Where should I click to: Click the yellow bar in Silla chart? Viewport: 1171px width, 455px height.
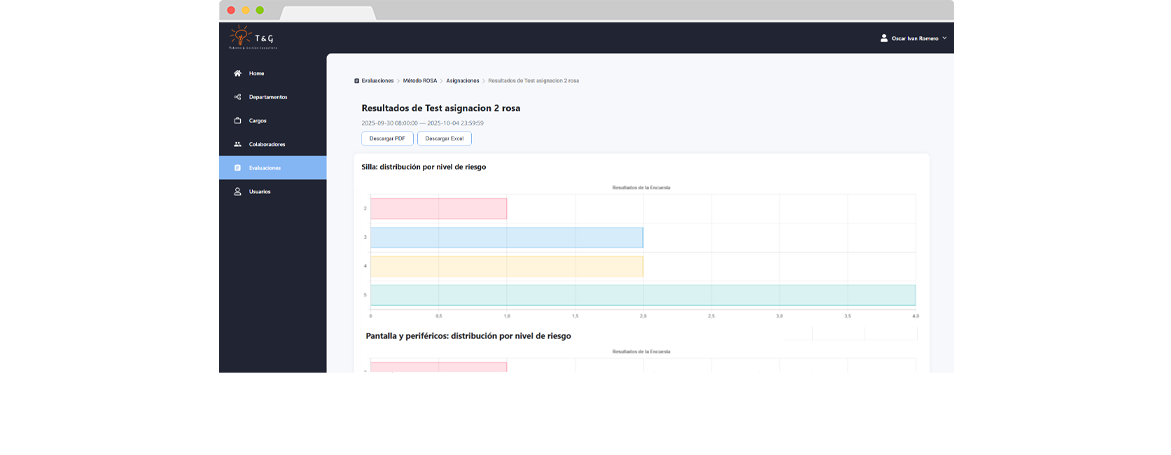[x=506, y=266]
